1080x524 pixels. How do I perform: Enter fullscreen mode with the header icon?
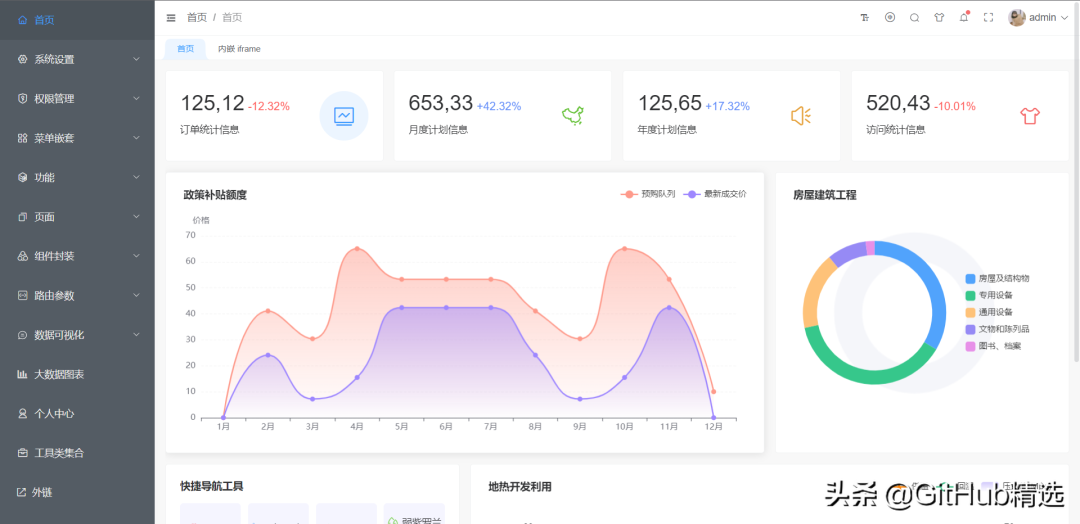coord(989,17)
